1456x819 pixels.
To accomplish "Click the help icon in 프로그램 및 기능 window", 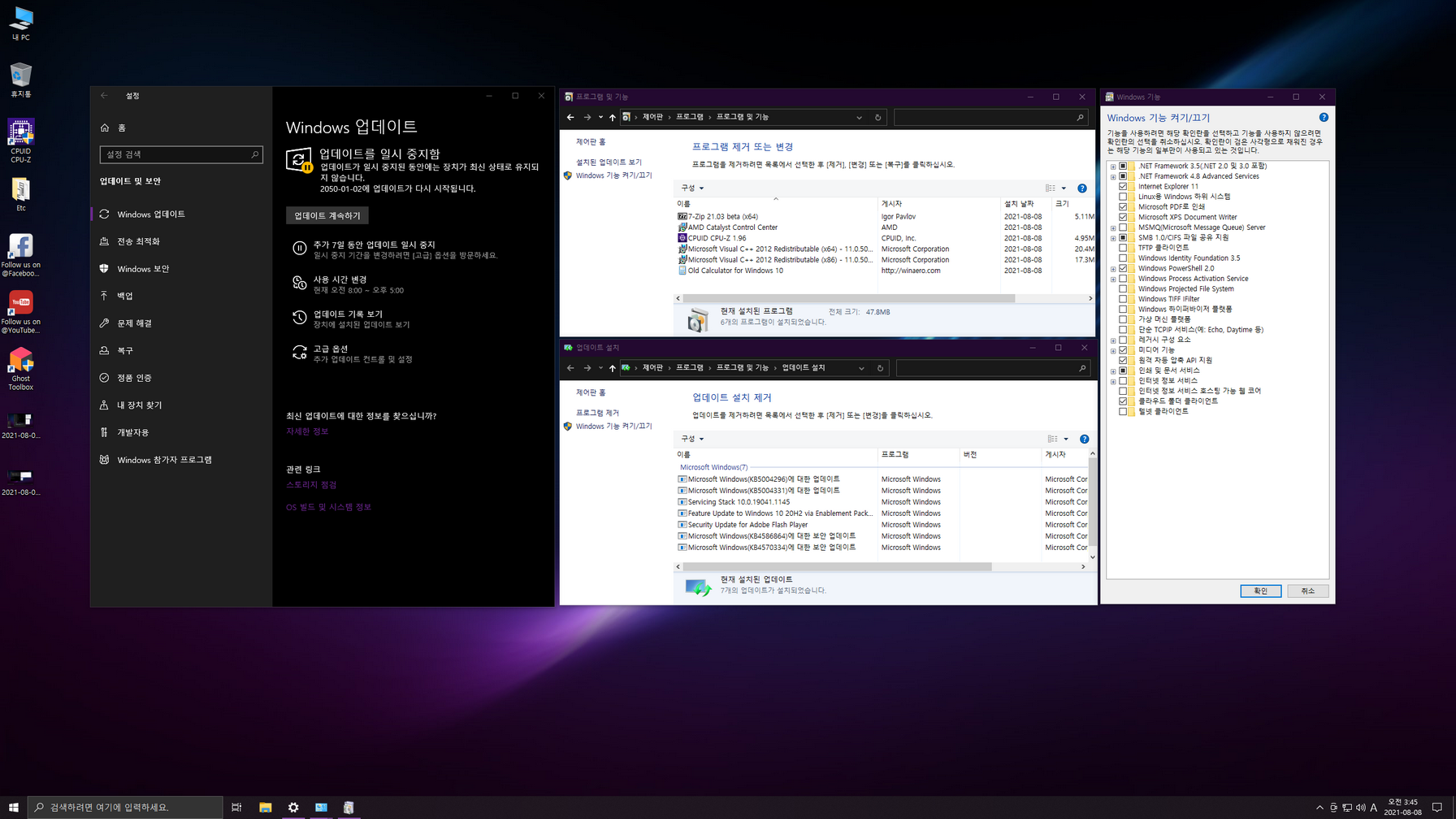I will coord(1081,188).
